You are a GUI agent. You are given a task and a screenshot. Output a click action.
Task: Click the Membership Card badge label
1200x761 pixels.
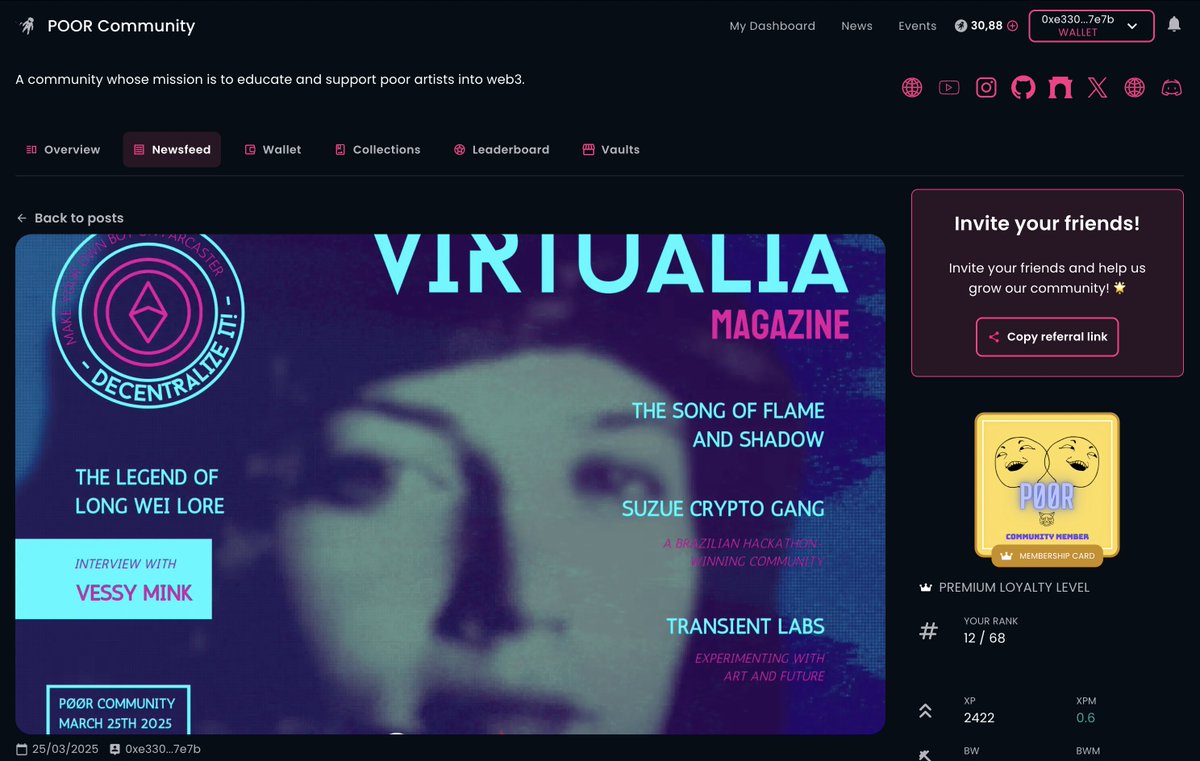pos(1046,556)
